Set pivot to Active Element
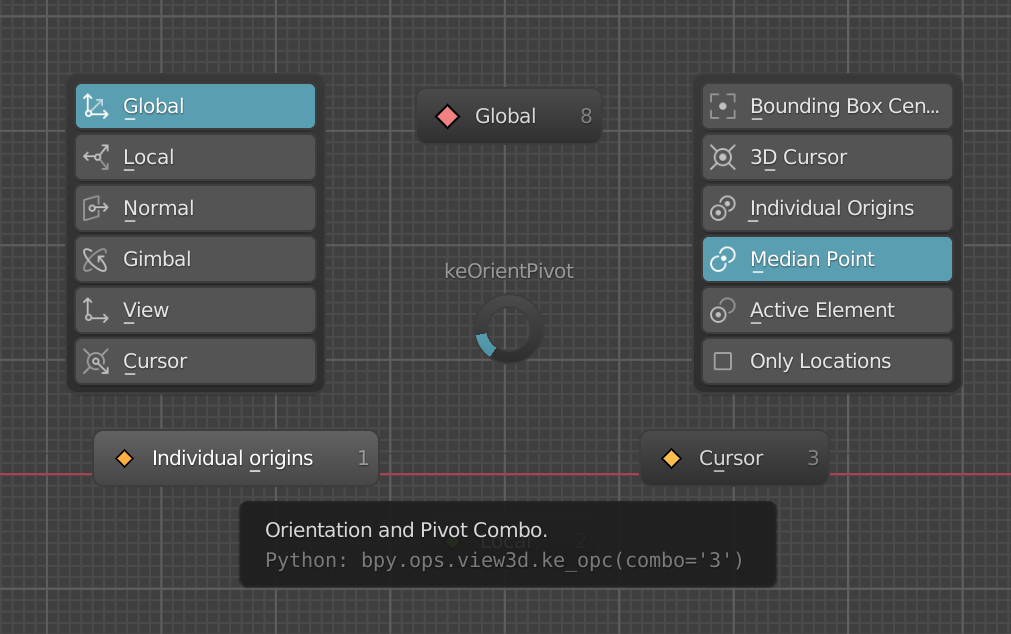The height and width of the screenshot is (634, 1011). point(827,310)
